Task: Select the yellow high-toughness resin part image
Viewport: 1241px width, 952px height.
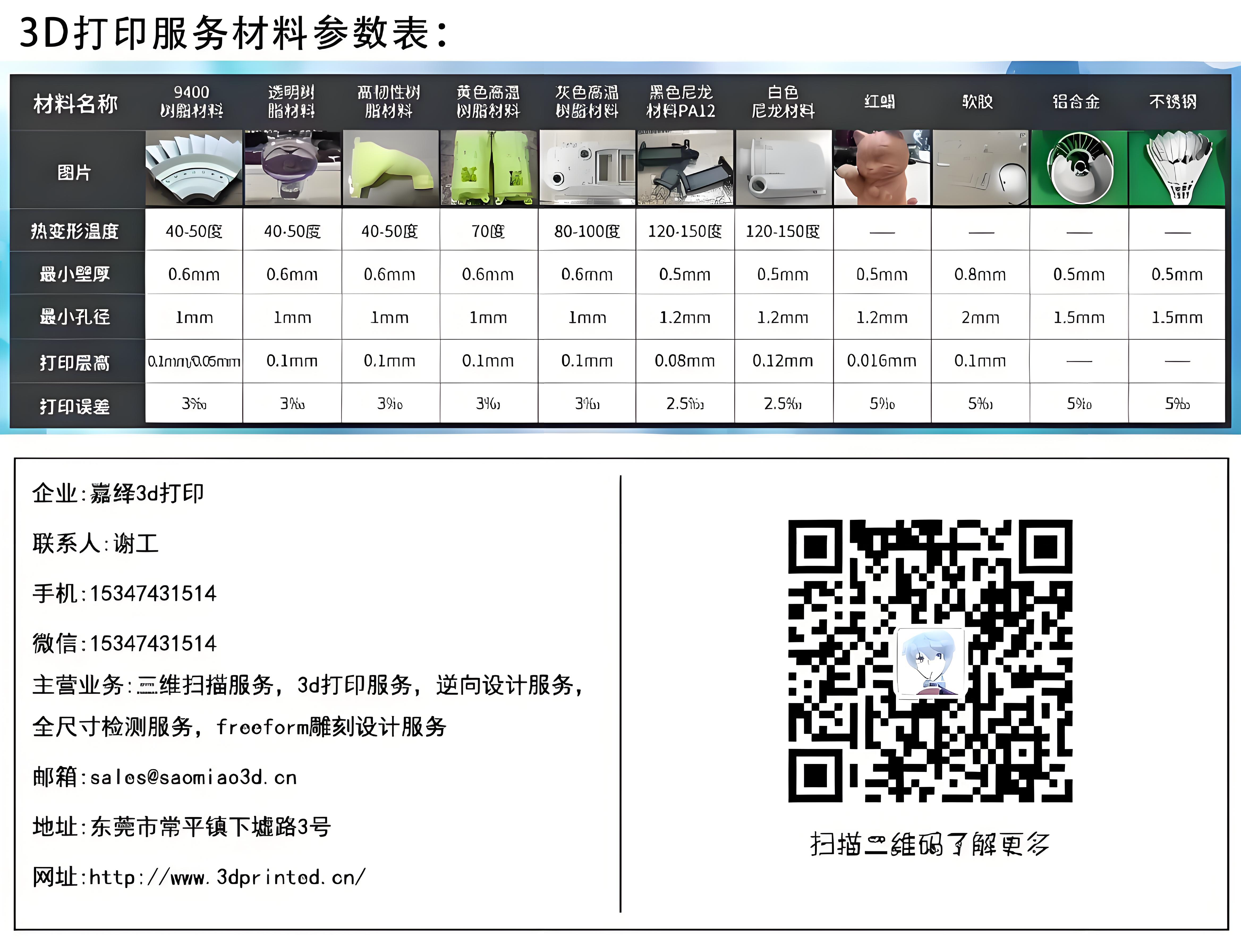Action: click(390, 168)
